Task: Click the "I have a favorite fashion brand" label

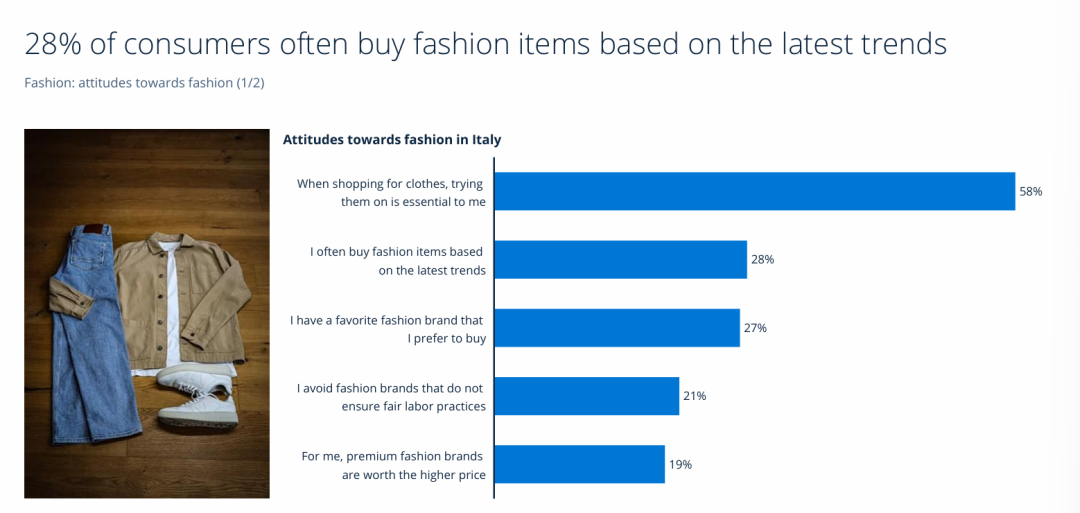Action: 387,328
